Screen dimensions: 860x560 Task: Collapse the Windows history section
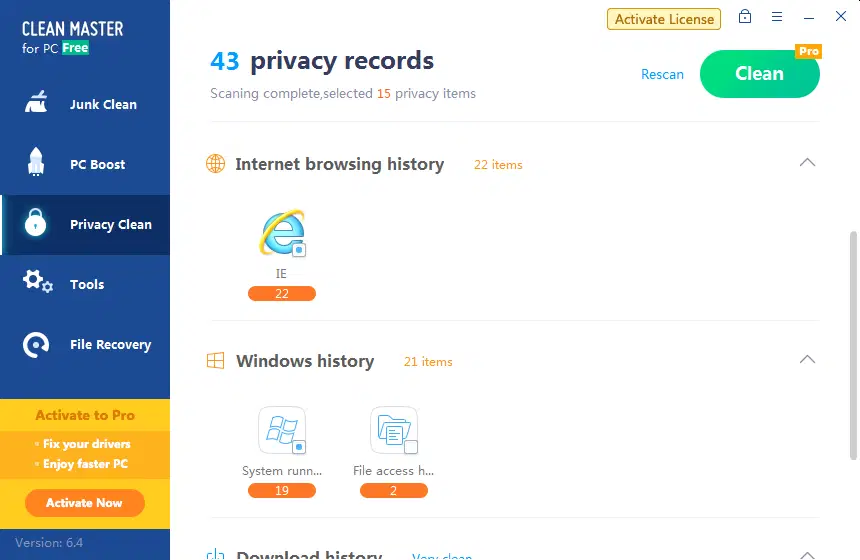[x=808, y=360]
